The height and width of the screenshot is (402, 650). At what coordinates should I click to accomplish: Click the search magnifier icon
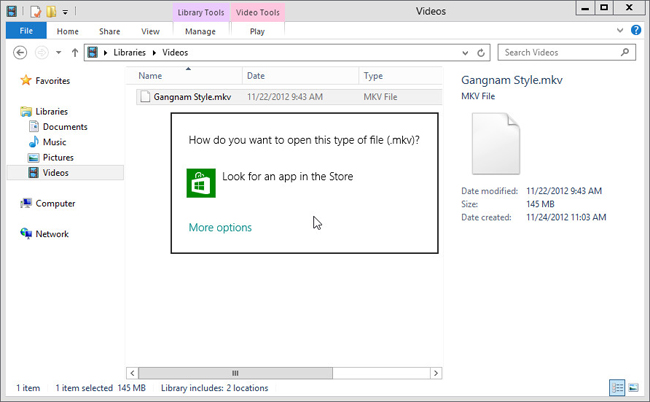click(625, 52)
